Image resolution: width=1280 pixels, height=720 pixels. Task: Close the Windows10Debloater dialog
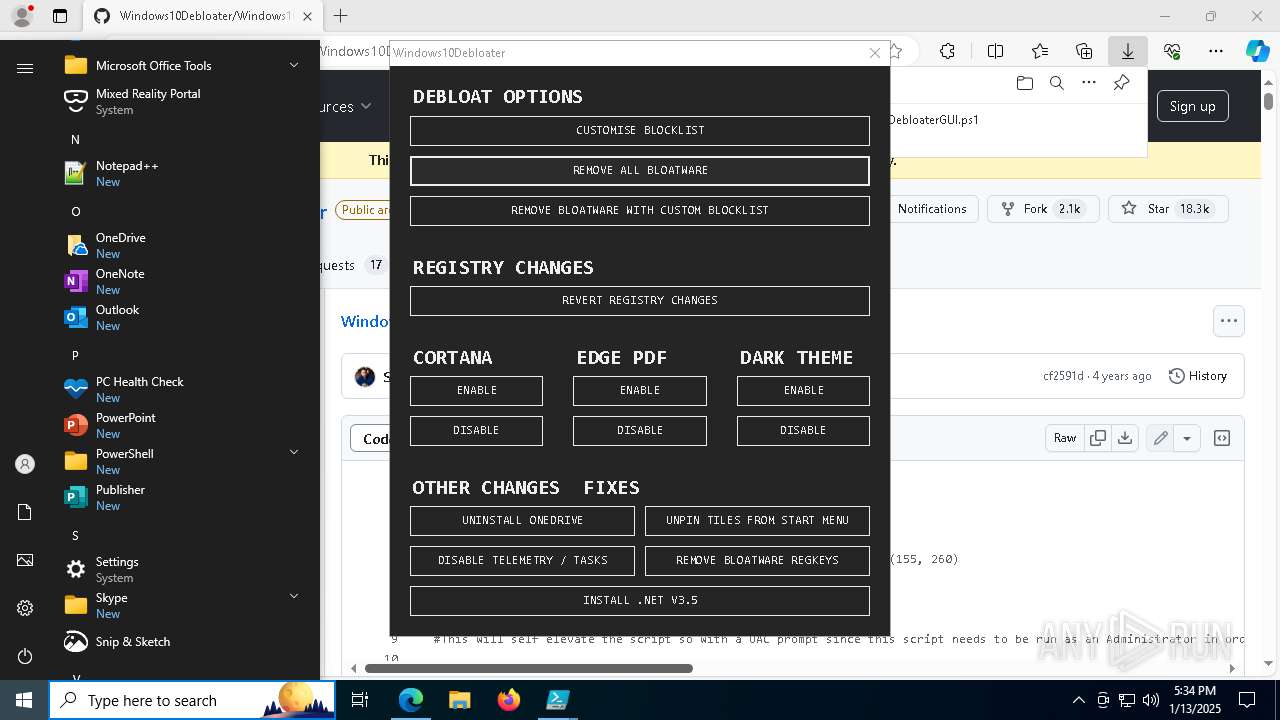(x=875, y=53)
